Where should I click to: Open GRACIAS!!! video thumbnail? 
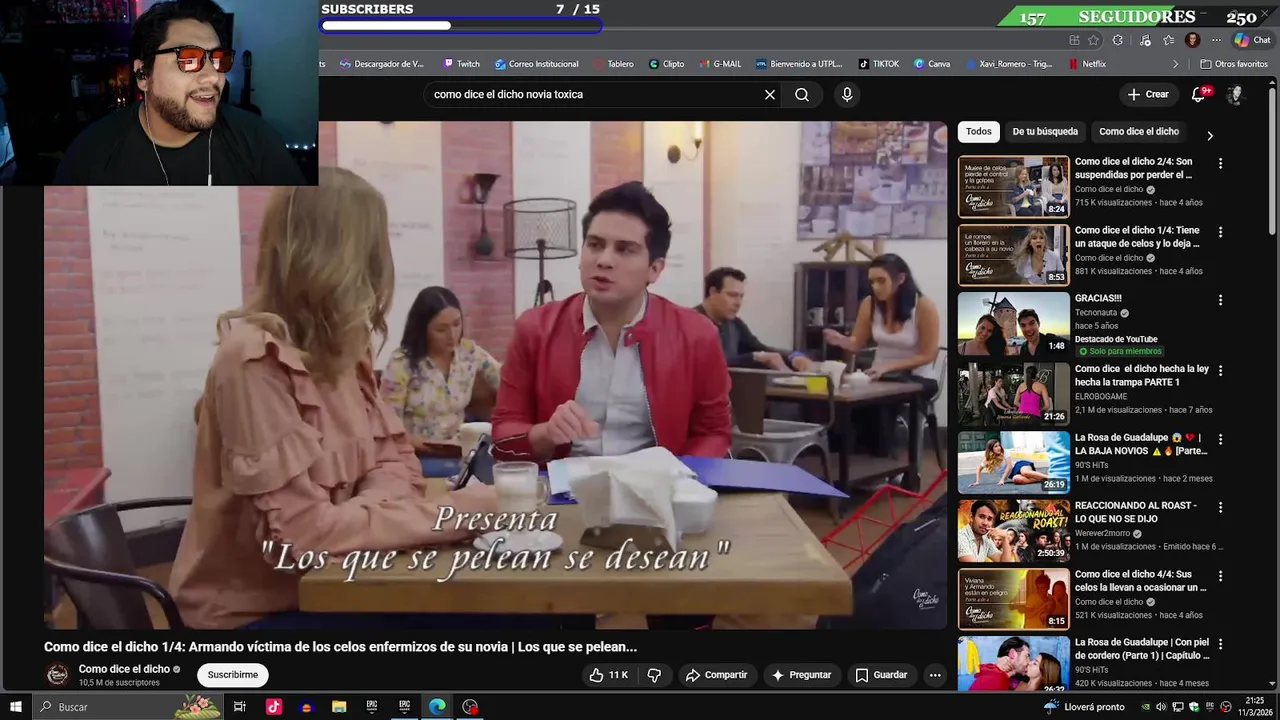[x=1014, y=324]
